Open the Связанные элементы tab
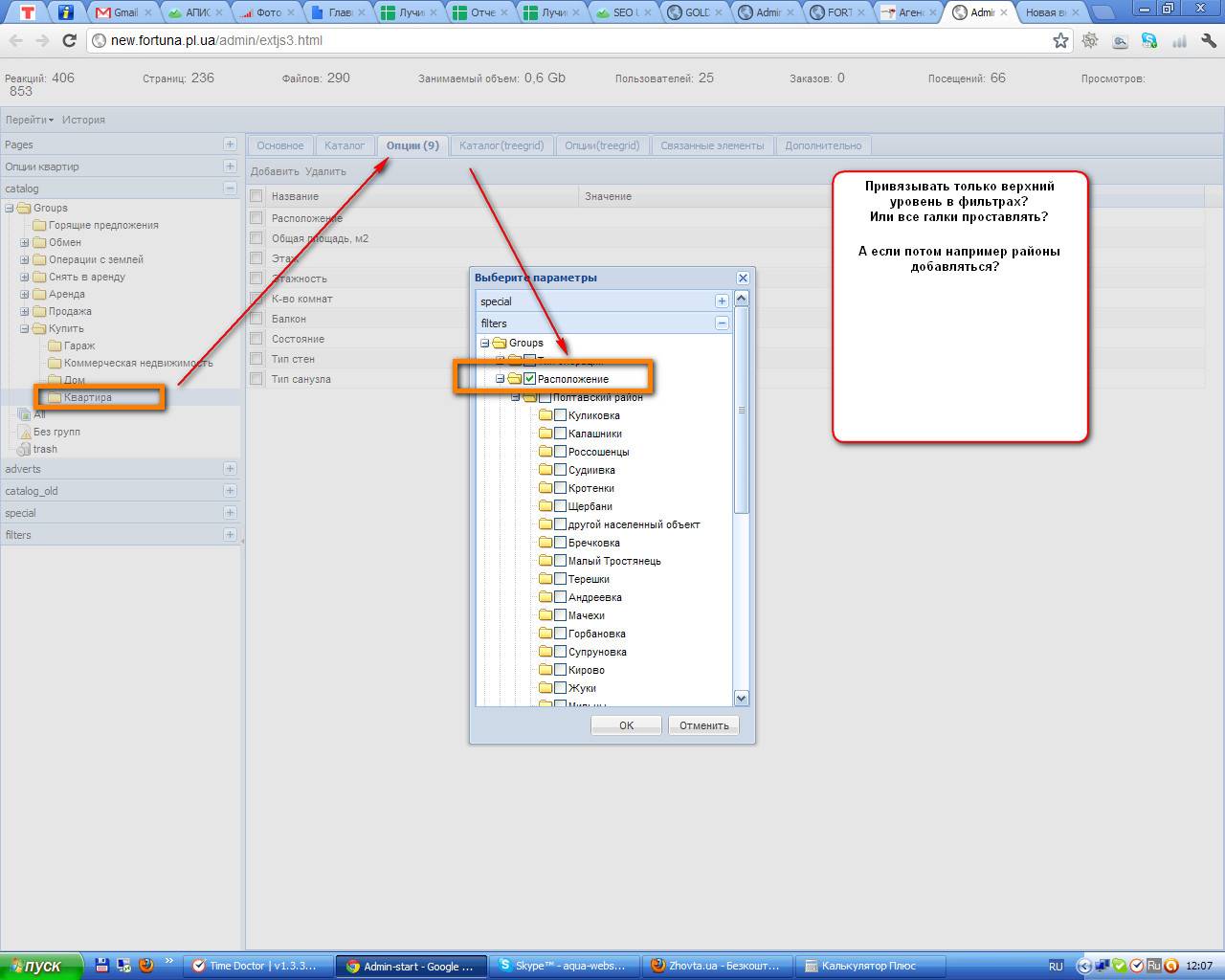 pos(712,145)
